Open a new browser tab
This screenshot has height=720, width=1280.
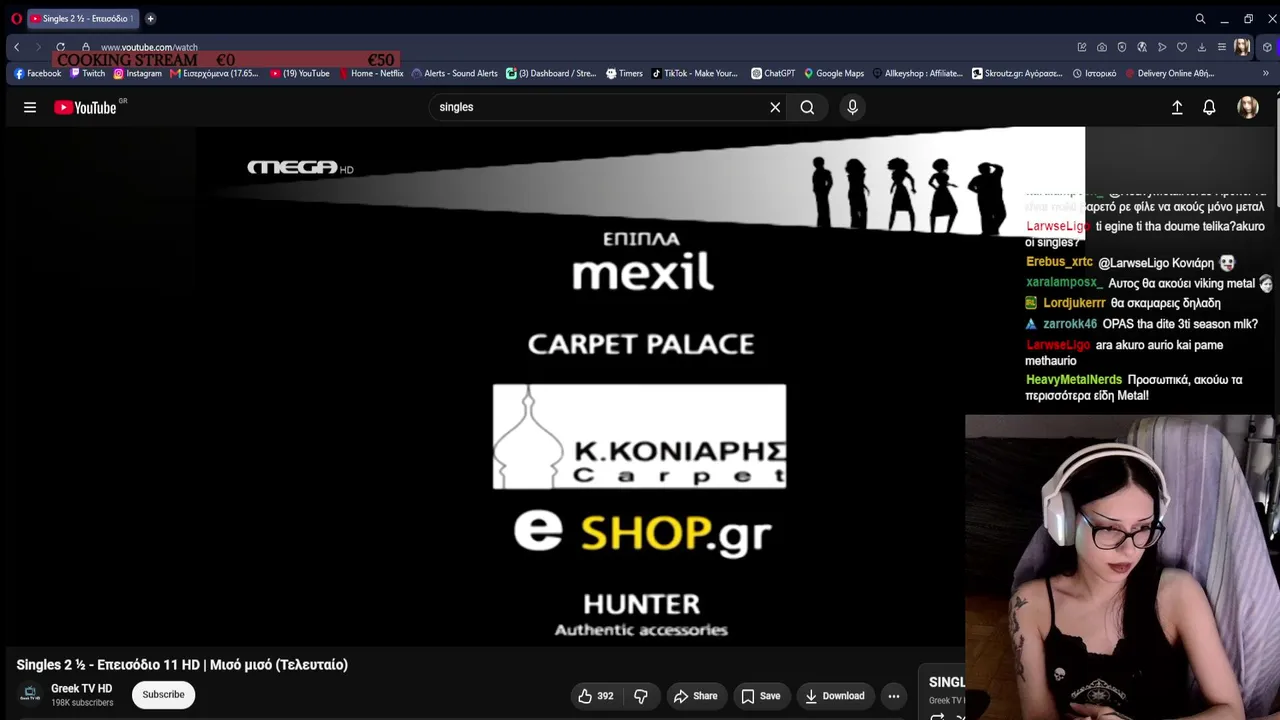pyautogui.click(x=150, y=18)
